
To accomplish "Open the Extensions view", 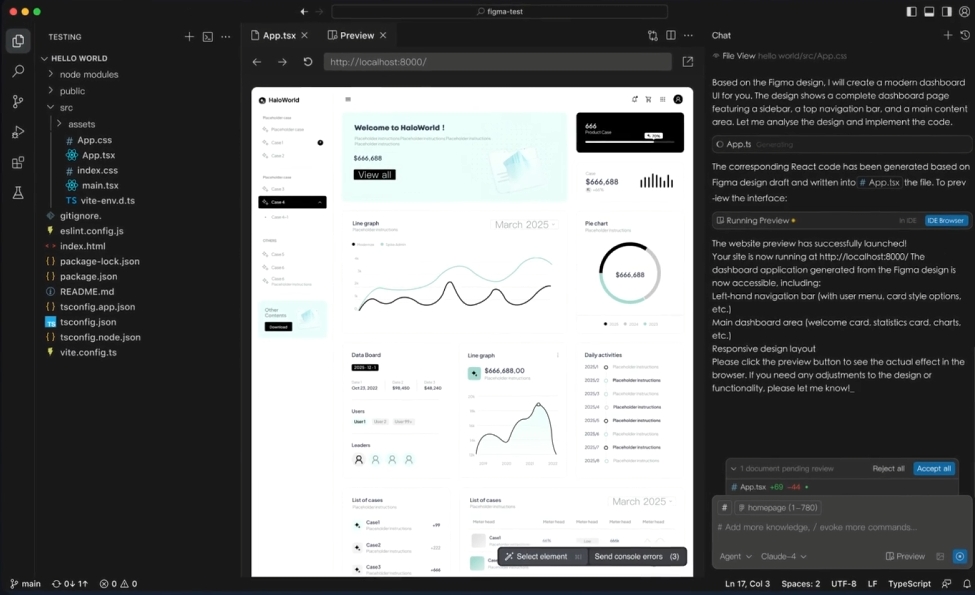I will point(18,162).
